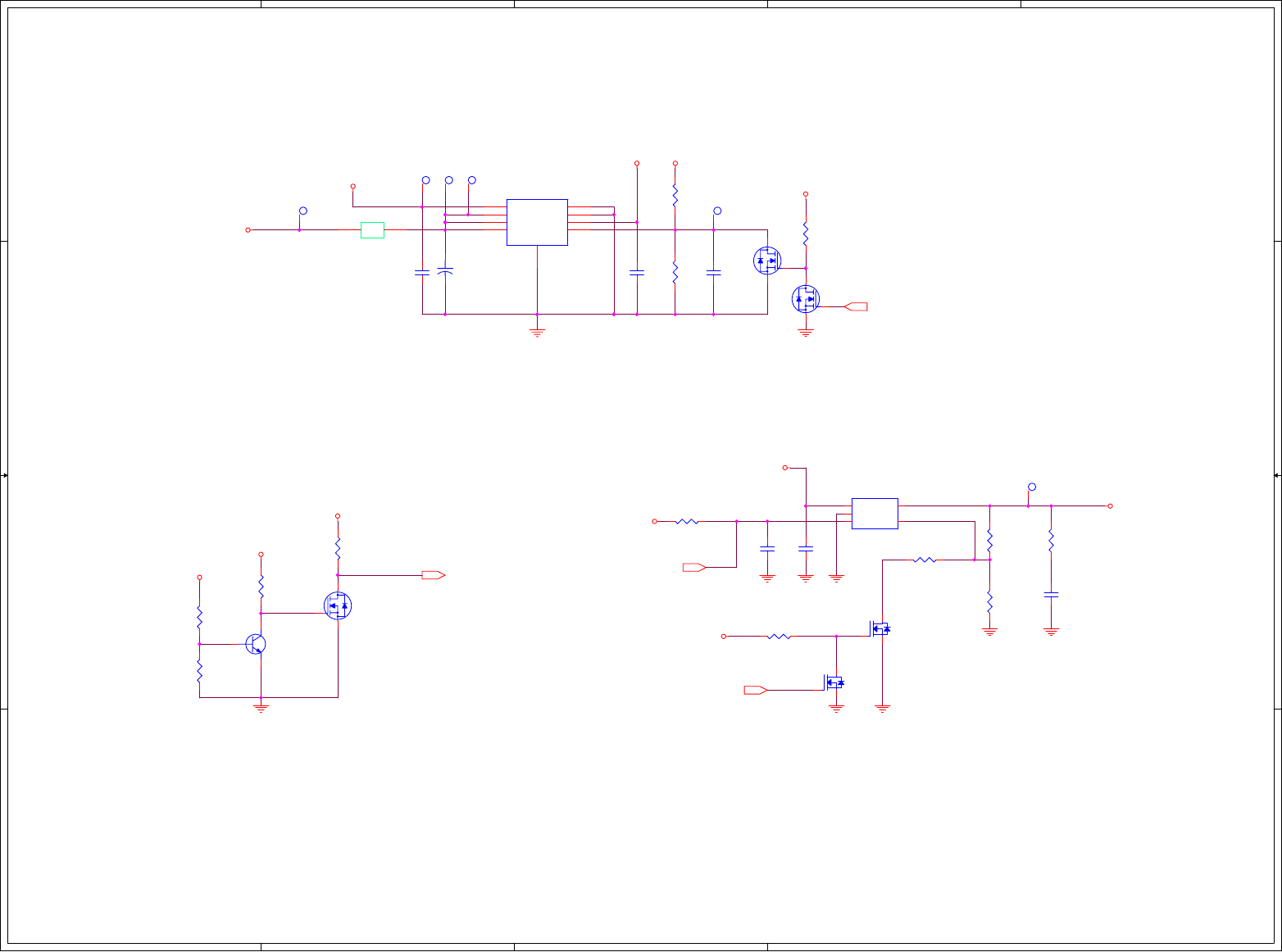Select the horizontal resistor feeding the regulator feedback node
This screenshot has height=952, width=1282.
coord(925,560)
